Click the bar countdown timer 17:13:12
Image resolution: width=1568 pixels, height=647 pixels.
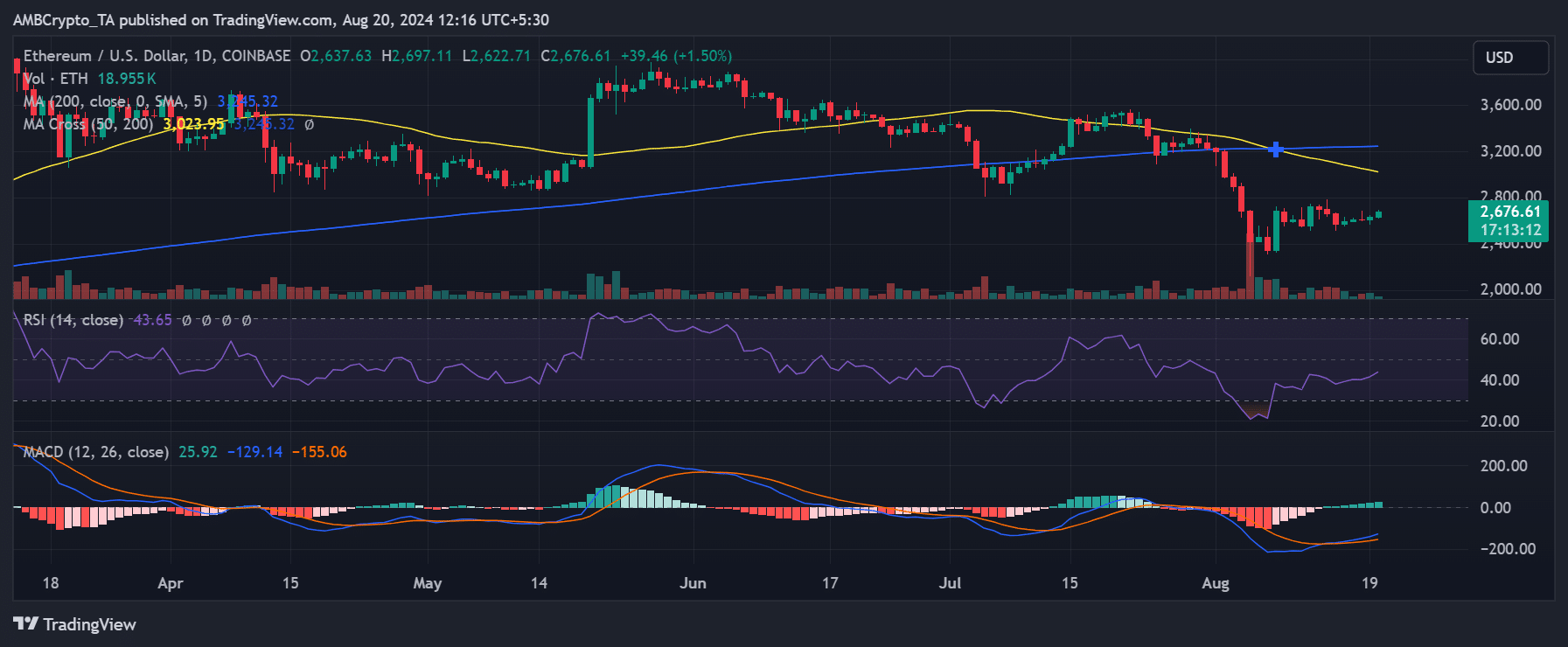(x=1510, y=231)
